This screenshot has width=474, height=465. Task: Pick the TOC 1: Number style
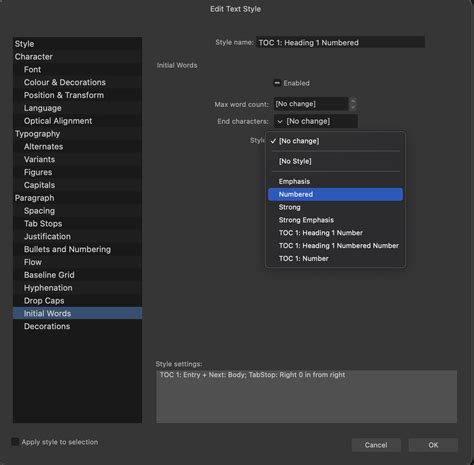tap(335, 258)
